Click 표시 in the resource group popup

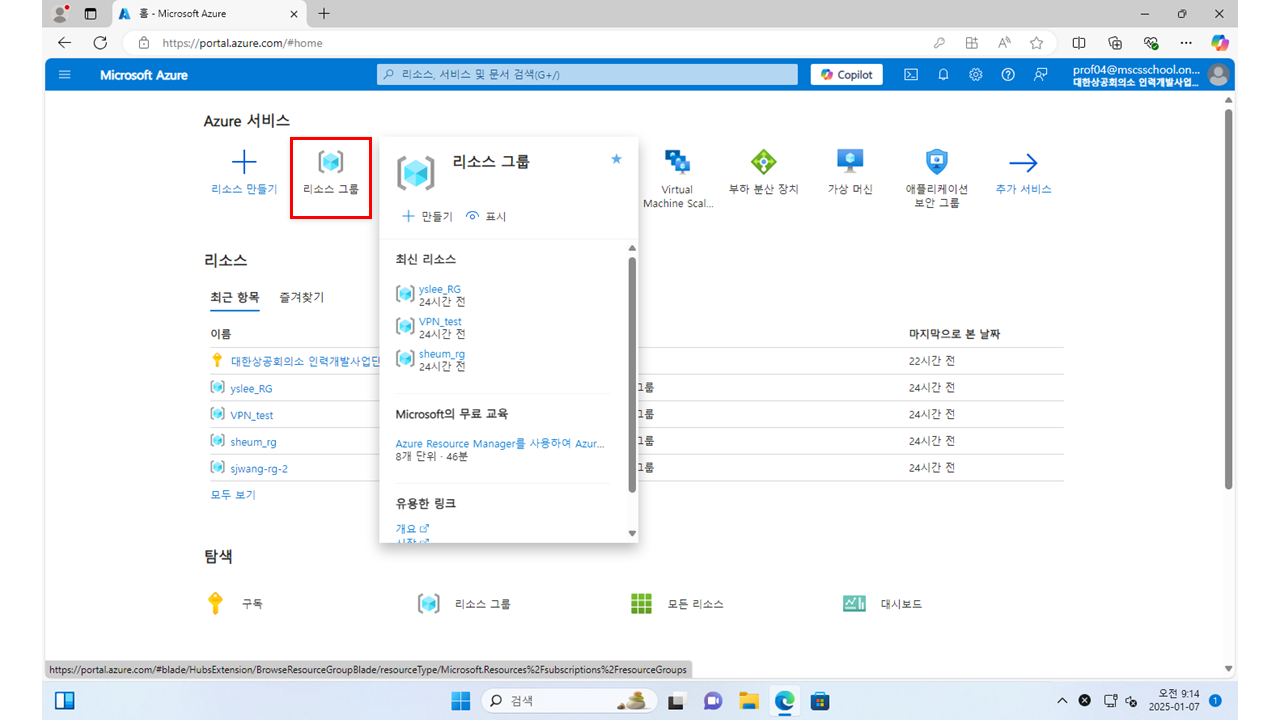[487, 216]
